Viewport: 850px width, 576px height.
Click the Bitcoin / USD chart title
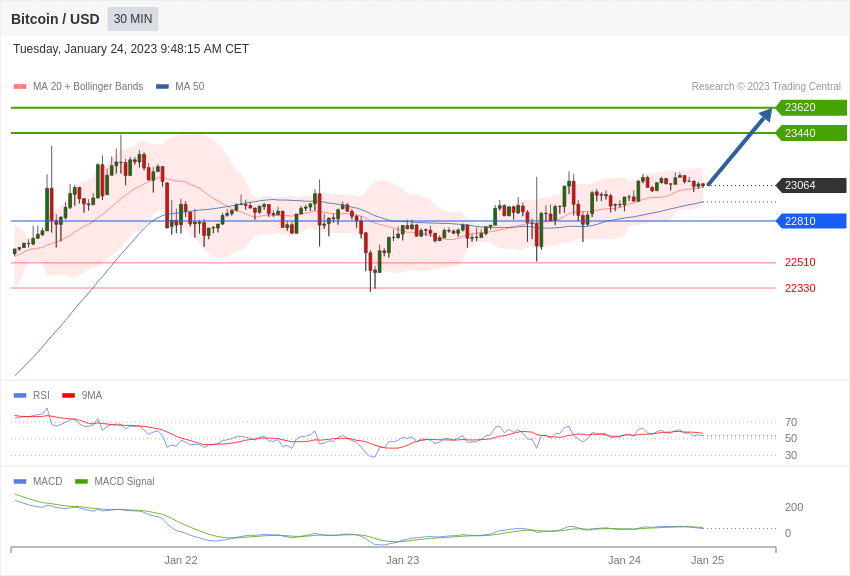tap(55, 19)
